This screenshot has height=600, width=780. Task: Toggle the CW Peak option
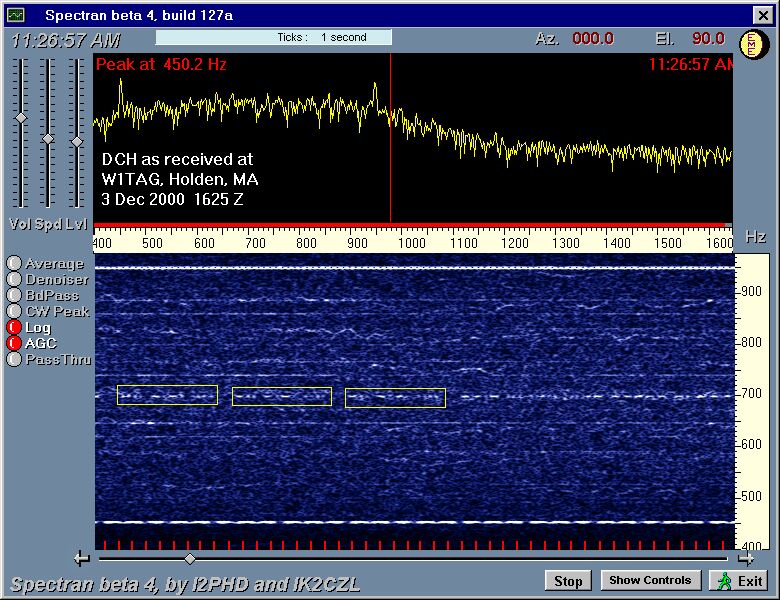point(15,311)
